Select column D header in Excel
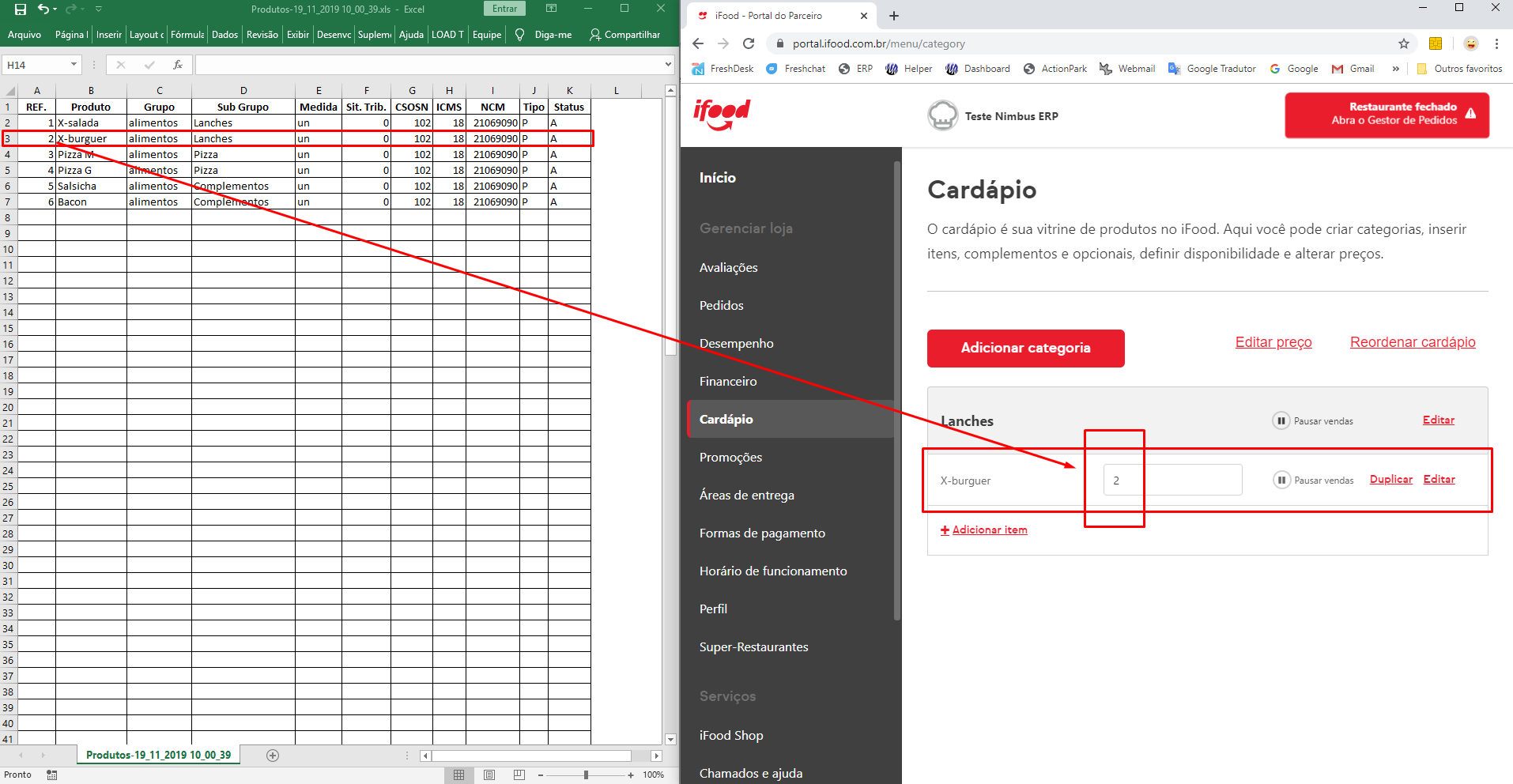Screen dimensions: 1513x784 (x=243, y=91)
